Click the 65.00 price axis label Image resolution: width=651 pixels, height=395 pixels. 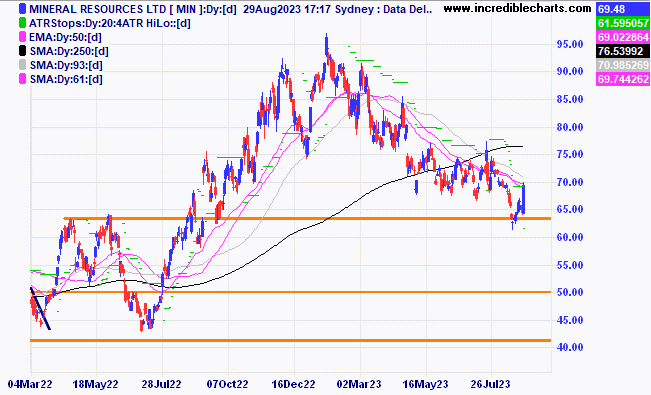(570, 209)
